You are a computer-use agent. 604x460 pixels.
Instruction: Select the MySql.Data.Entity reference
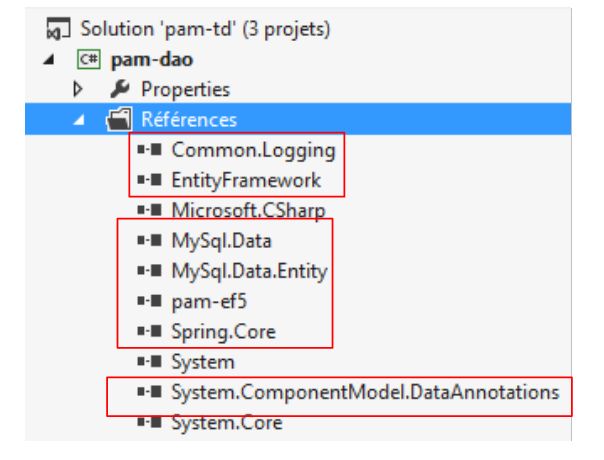[x=249, y=271]
